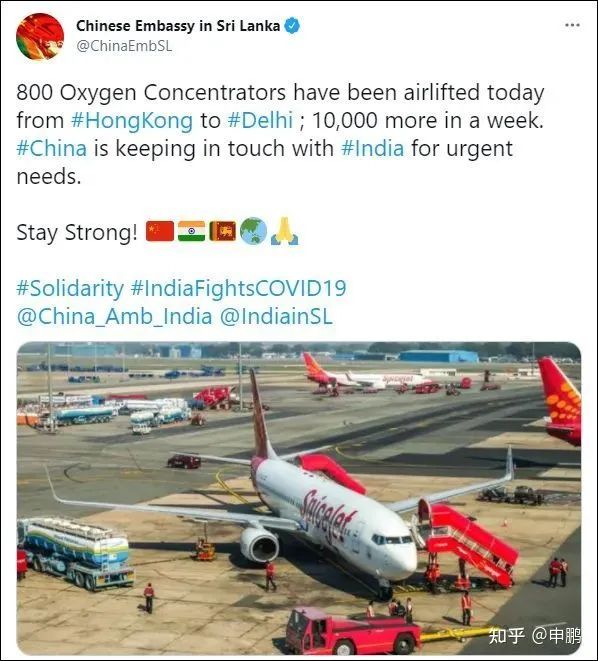Click the Sri Lanka flag emoji
598x661 pixels.
(223, 231)
